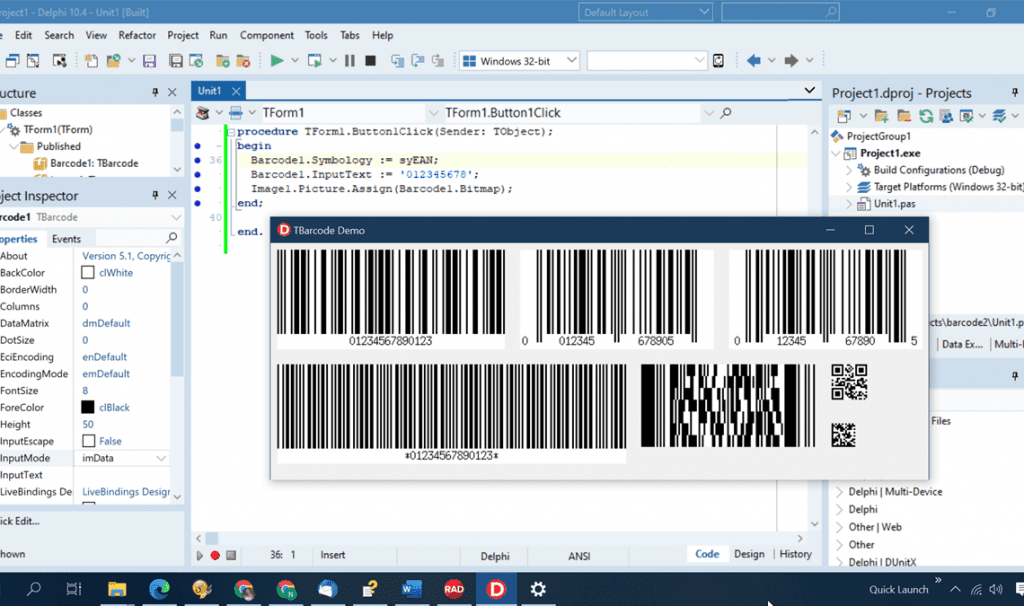This screenshot has height=606, width=1024.
Task: Click the search magnifier beside TForm1.Button1Click
Action: (726, 113)
